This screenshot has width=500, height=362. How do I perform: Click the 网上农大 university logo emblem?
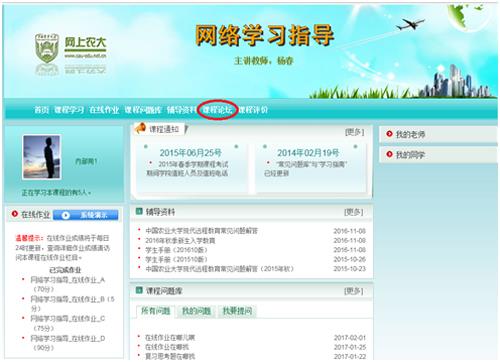click(47, 48)
